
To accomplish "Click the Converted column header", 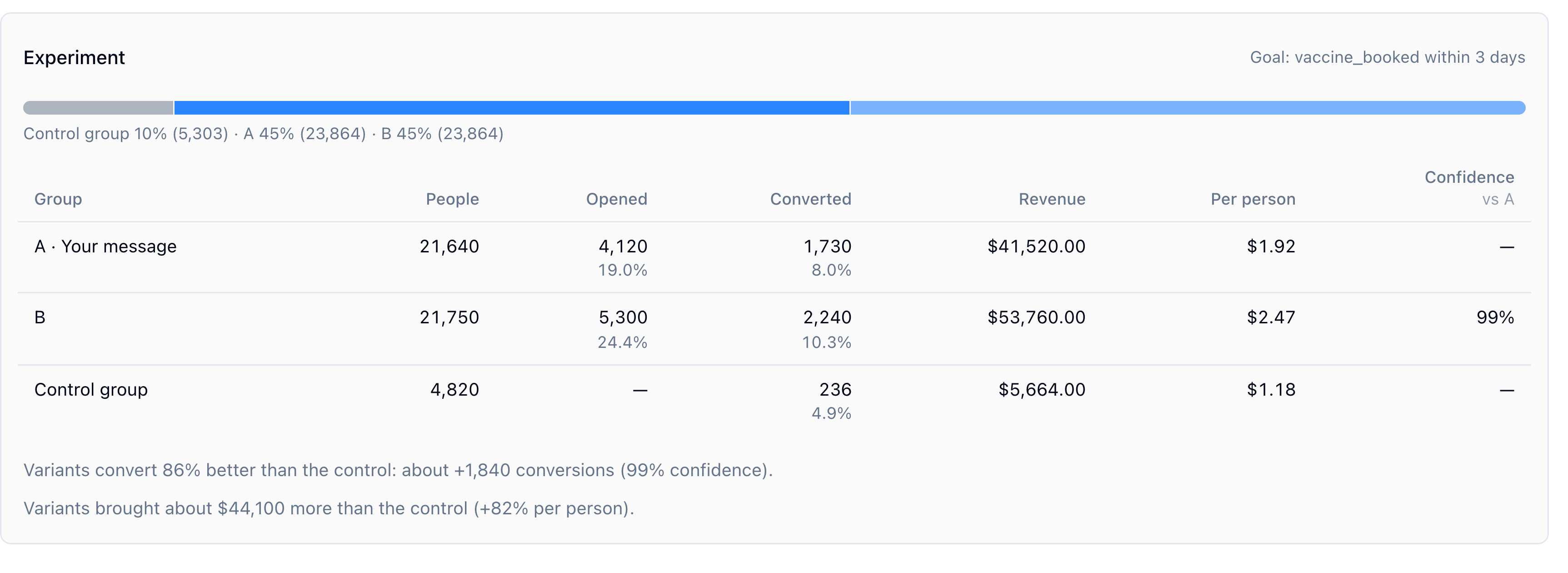I will click(x=811, y=199).
